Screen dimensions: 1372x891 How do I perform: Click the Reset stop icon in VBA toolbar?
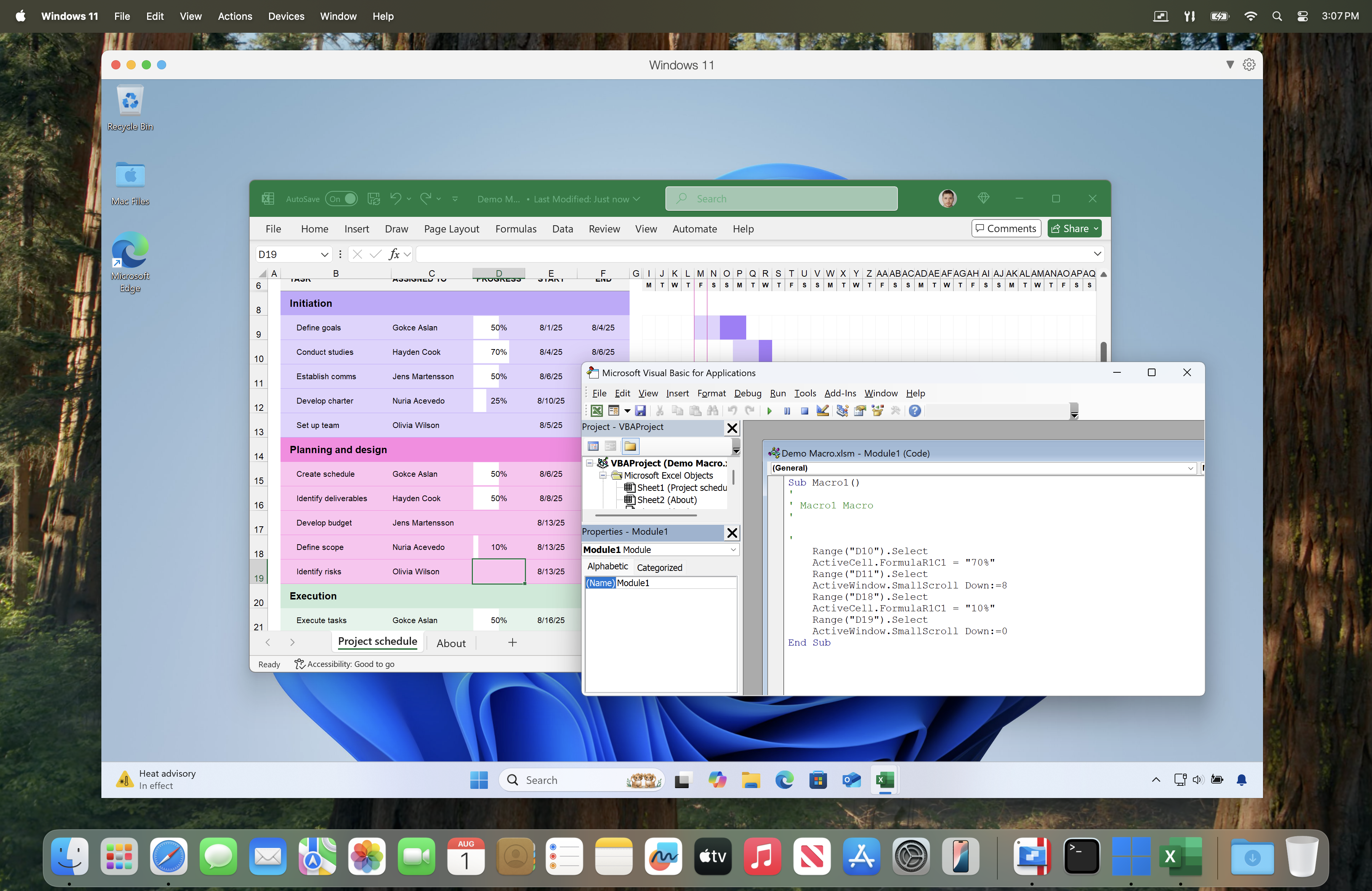tap(804, 411)
